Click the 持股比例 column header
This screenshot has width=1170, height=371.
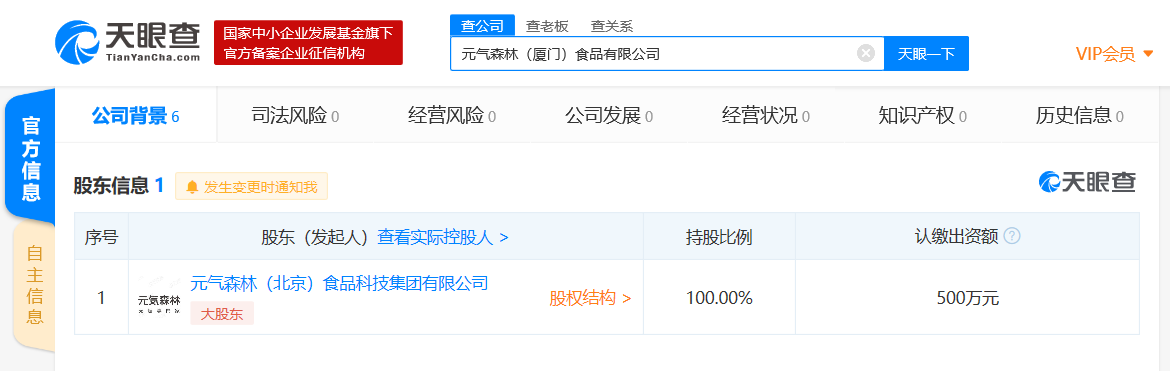pyautogui.click(x=719, y=237)
